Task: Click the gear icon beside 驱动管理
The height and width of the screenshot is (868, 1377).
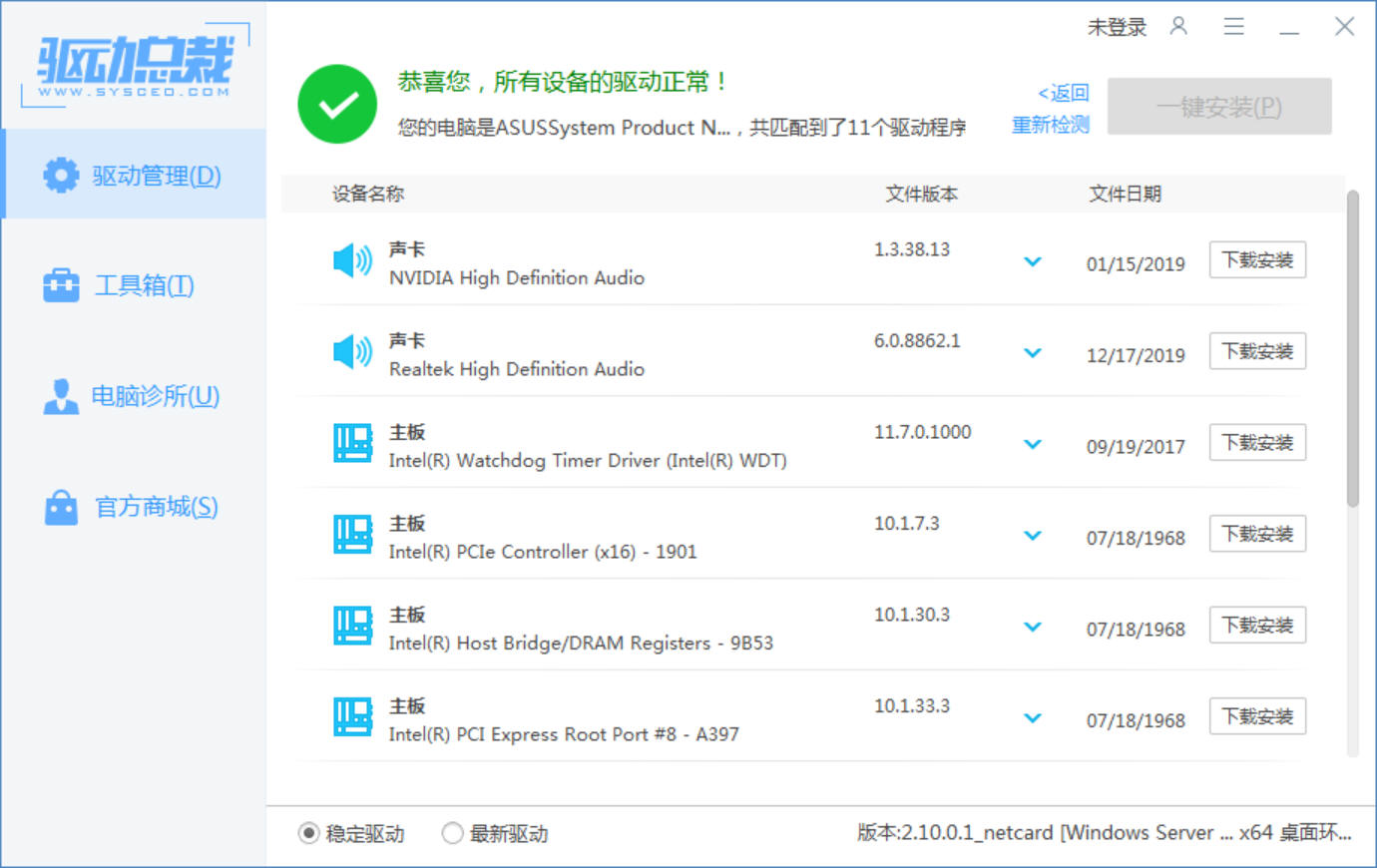Action: click(61, 175)
